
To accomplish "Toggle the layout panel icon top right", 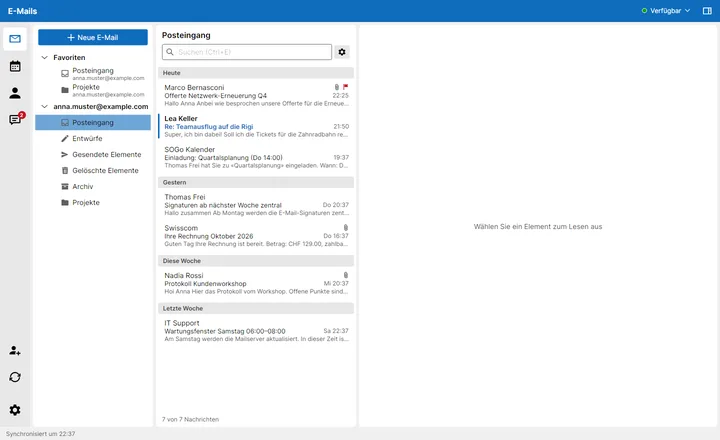I will pos(707,11).
